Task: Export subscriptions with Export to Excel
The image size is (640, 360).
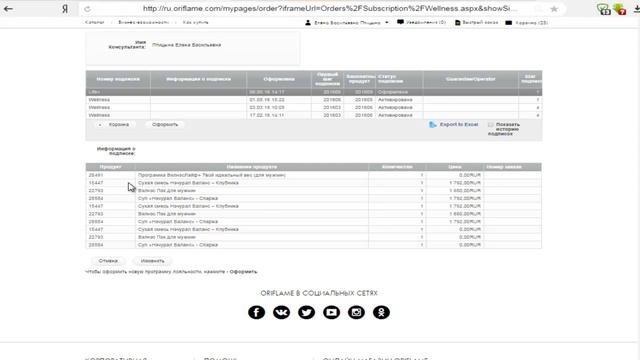Action: (453, 124)
